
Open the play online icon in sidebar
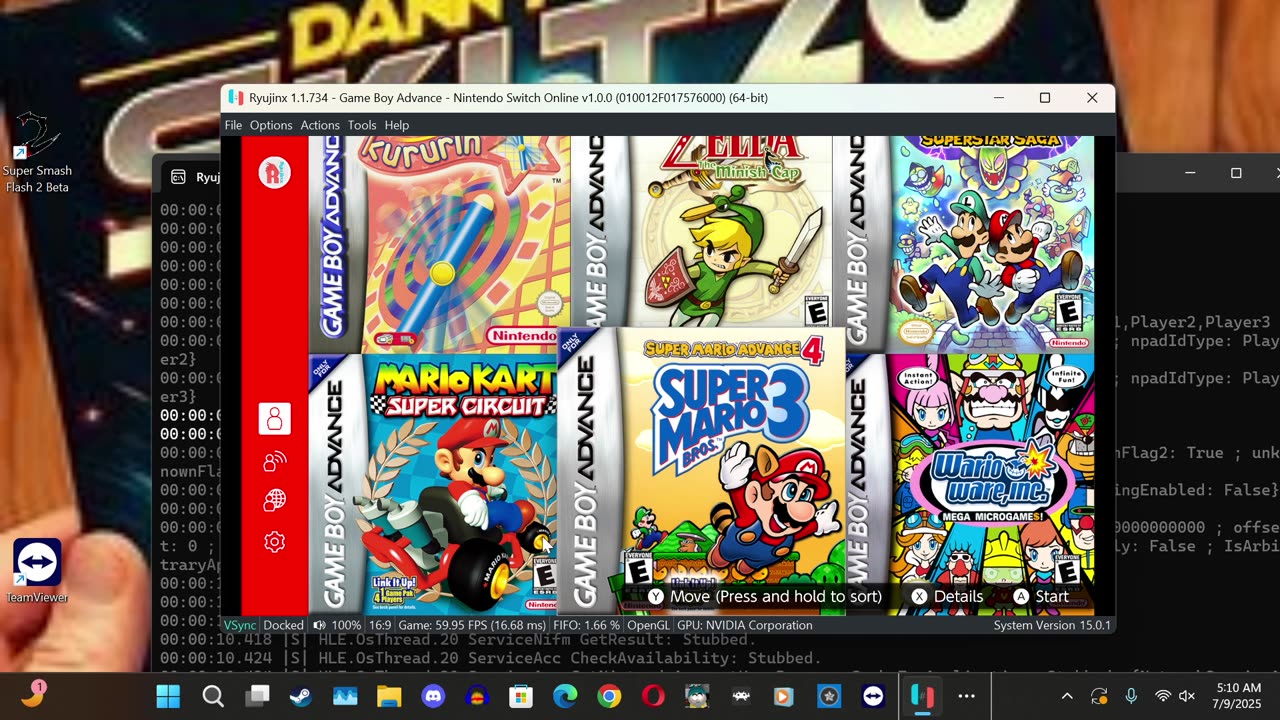(x=274, y=461)
